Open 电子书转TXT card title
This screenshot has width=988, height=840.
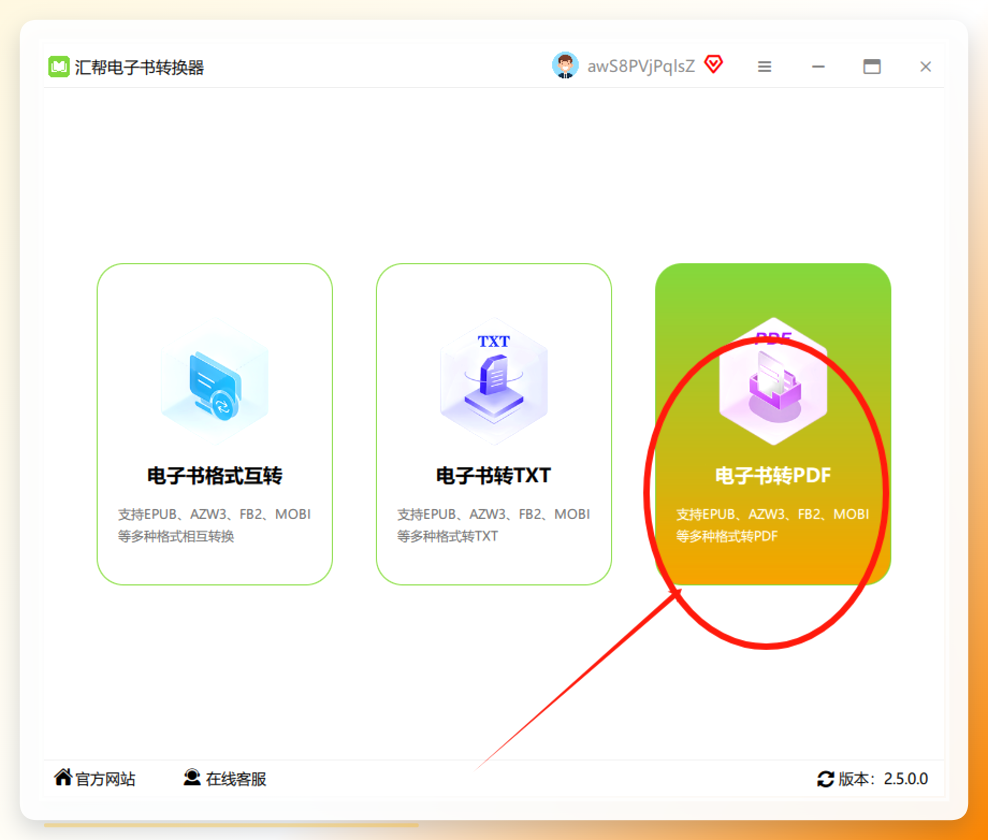[494, 476]
